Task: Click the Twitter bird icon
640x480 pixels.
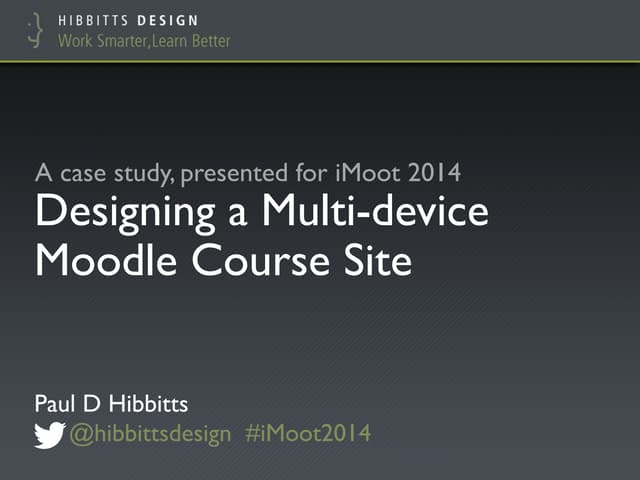Action: (x=49, y=435)
